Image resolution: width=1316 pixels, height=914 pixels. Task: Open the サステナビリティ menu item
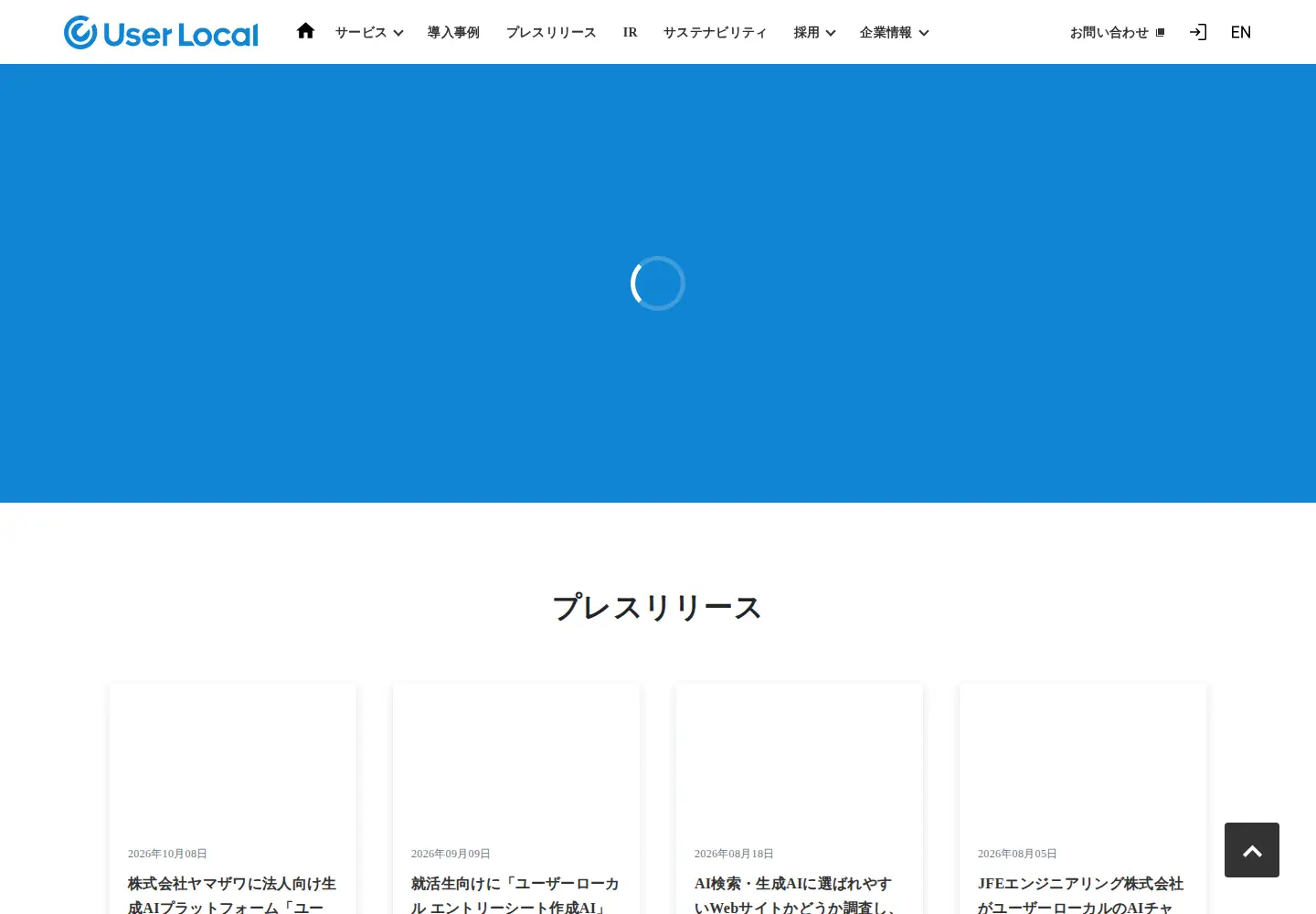point(716,32)
